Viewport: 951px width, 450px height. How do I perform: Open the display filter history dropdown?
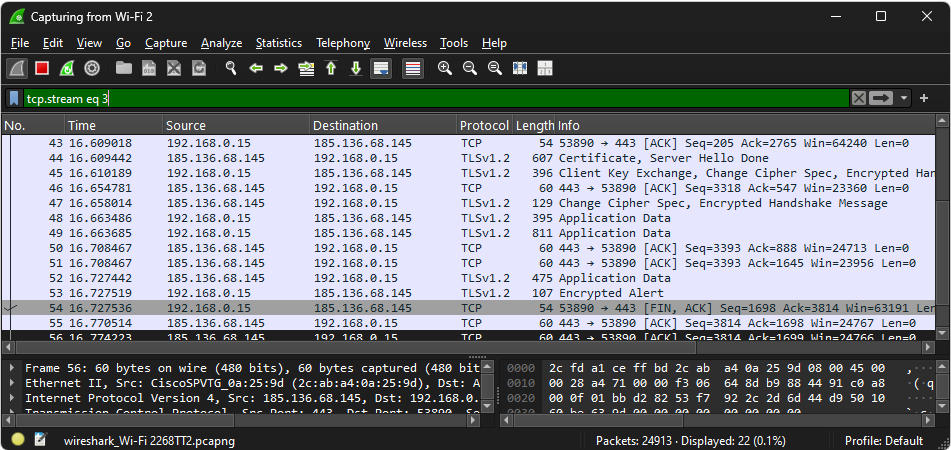[904, 98]
